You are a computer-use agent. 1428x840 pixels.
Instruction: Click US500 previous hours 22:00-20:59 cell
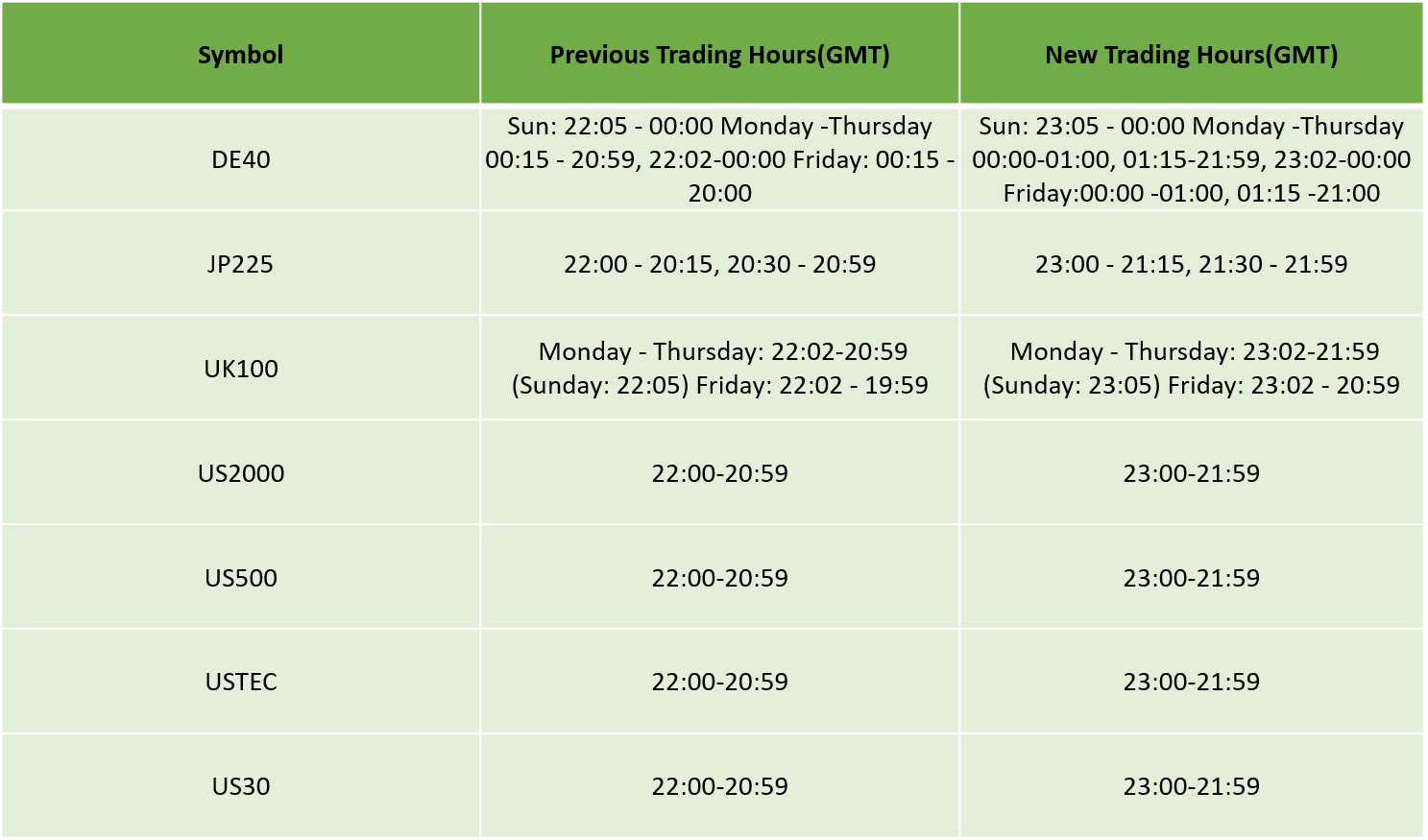click(719, 578)
